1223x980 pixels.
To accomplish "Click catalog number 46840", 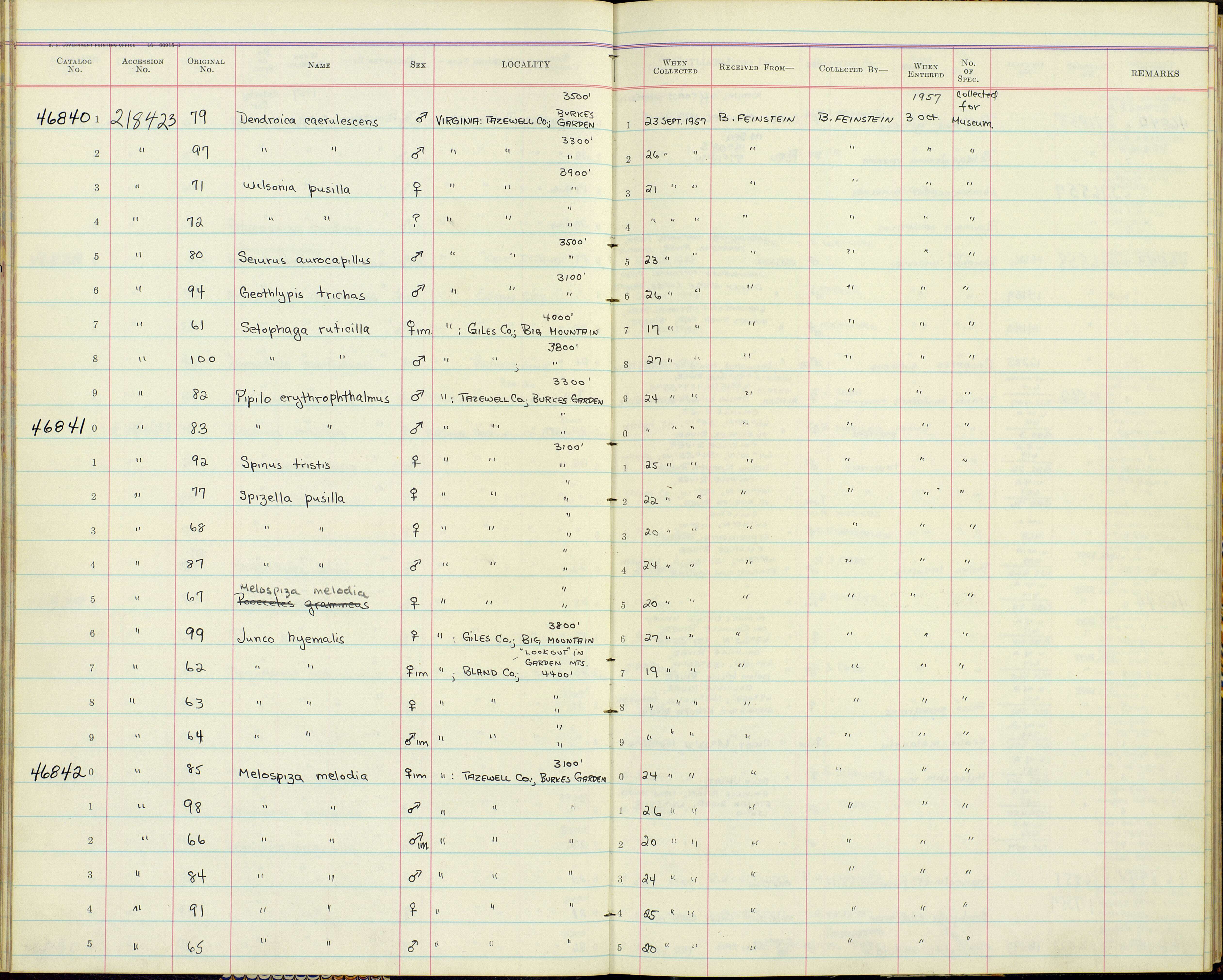I will click(x=64, y=118).
